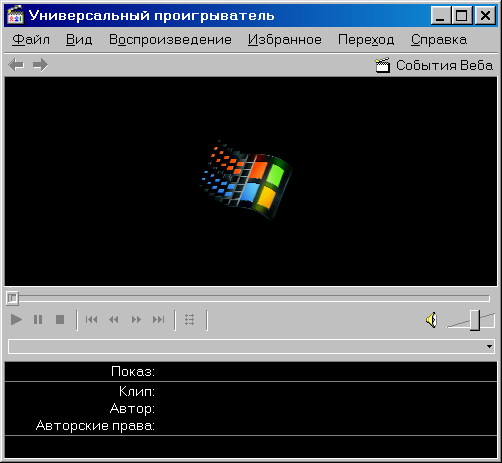
Task: Click the Автор: label
Action: 132,408
